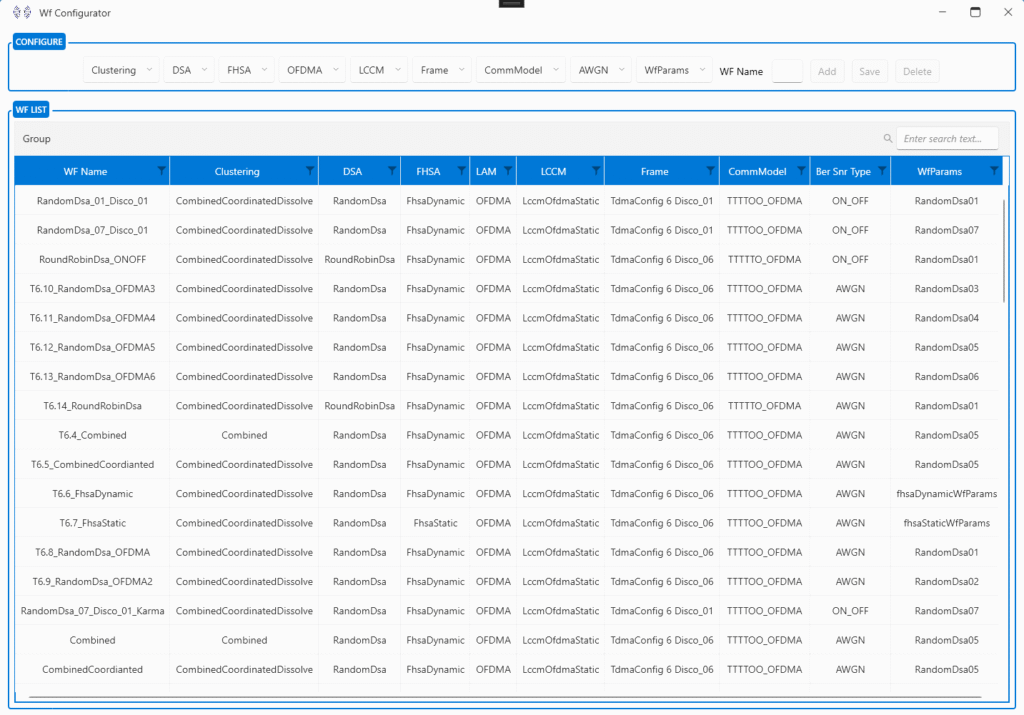1024x715 pixels.
Task: Minimize the Wf Configurator window
Action: pos(942,12)
